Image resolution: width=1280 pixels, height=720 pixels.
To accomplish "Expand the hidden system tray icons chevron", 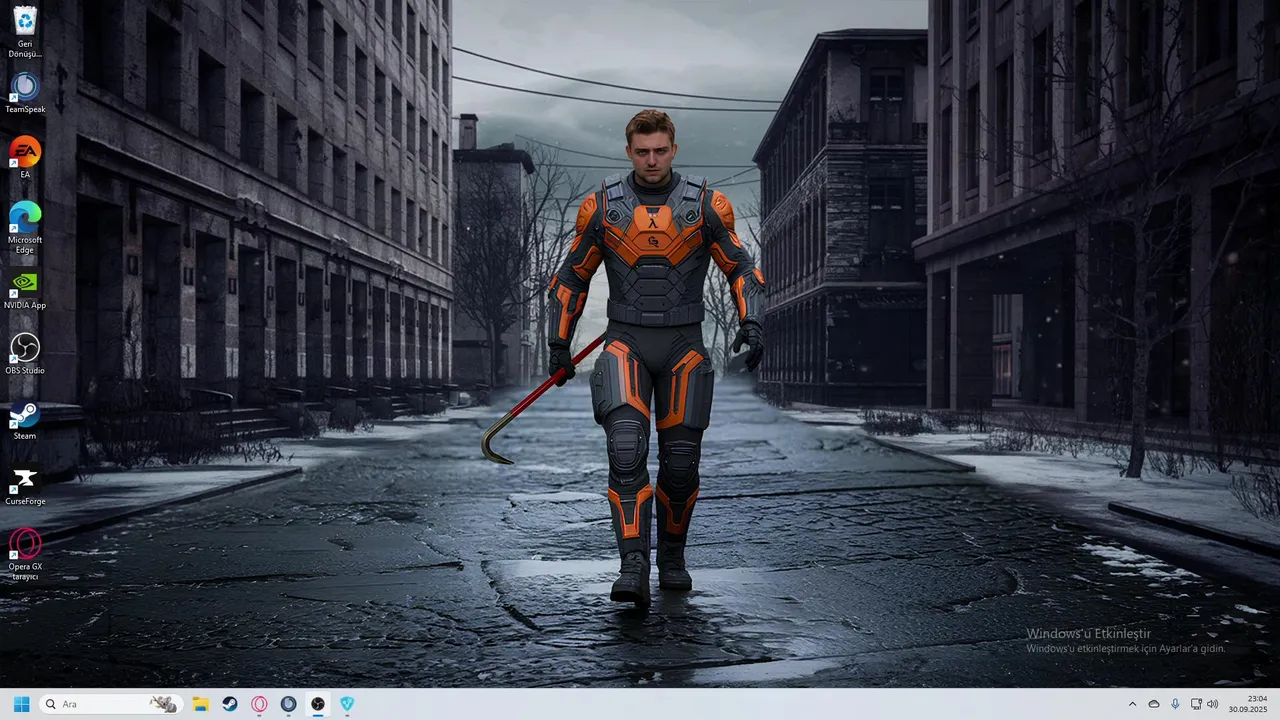I will [x=1133, y=704].
